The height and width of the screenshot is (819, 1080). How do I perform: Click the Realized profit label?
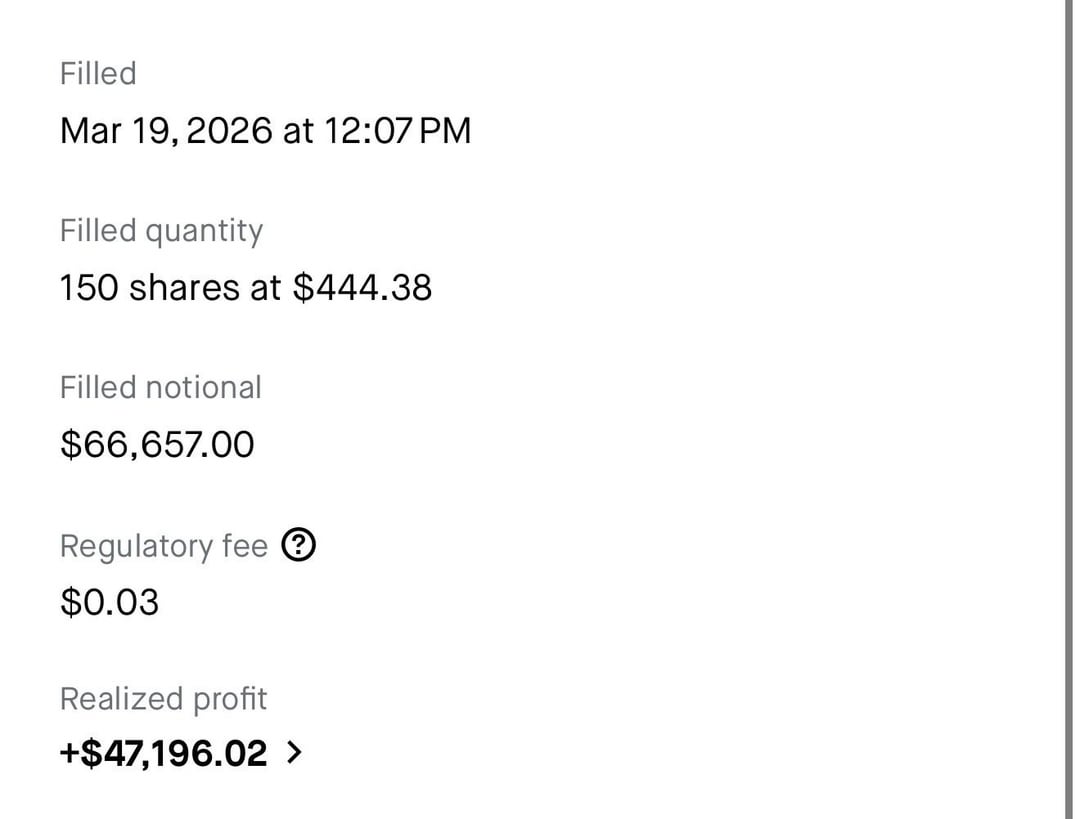tap(163, 698)
